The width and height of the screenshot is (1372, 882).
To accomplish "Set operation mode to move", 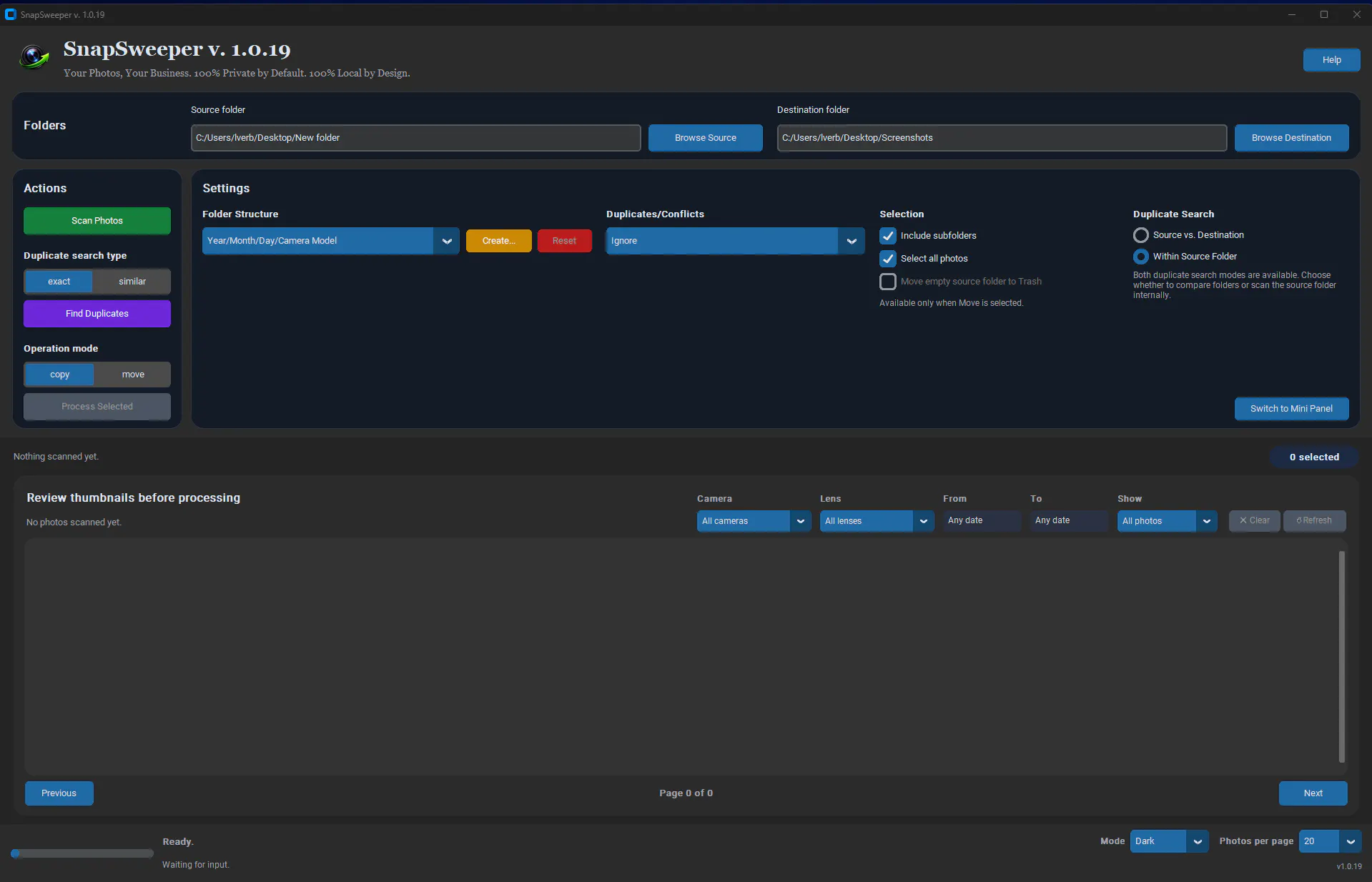I will pyautogui.click(x=133, y=375).
